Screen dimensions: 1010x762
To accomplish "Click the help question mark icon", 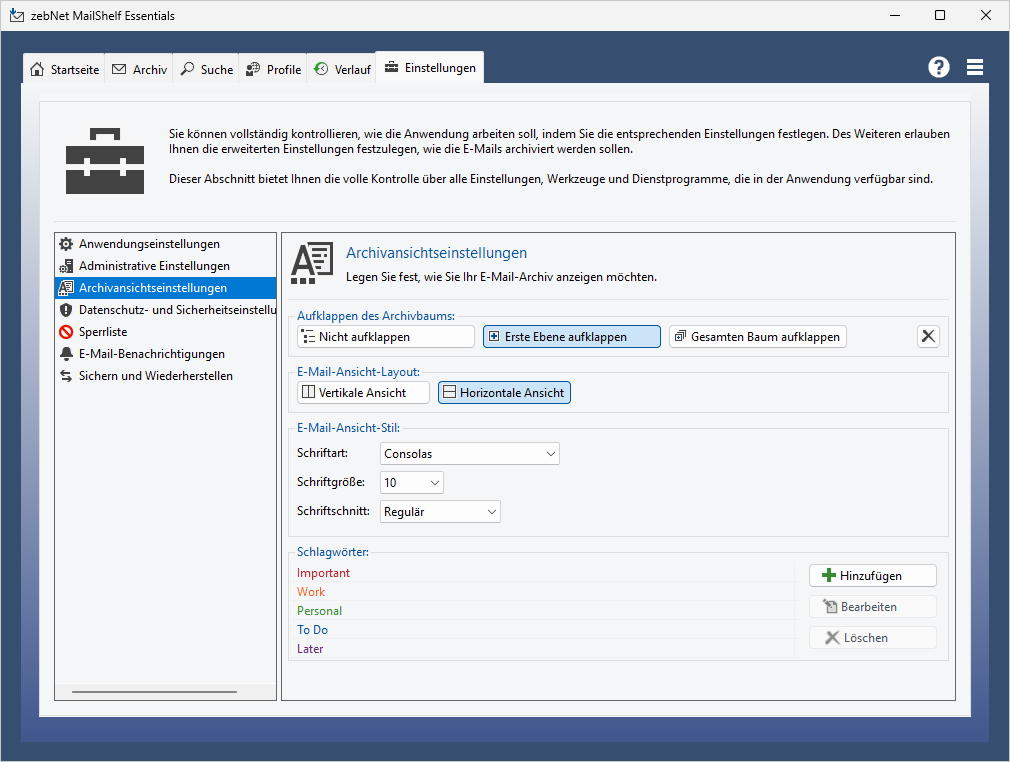I will tap(938, 67).
